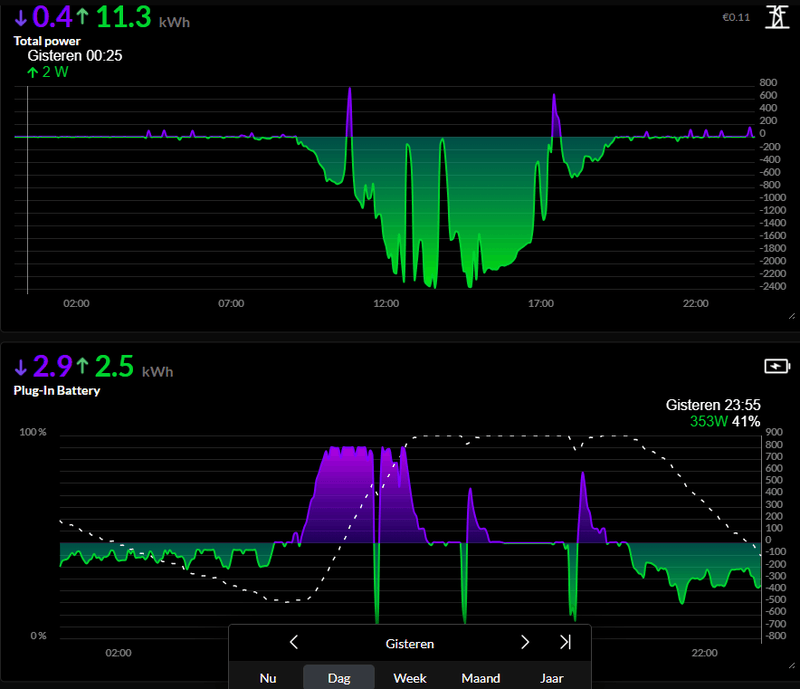Viewport: 800px width, 689px height.
Task: Click the €0.11 cost value
Action: point(736,17)
